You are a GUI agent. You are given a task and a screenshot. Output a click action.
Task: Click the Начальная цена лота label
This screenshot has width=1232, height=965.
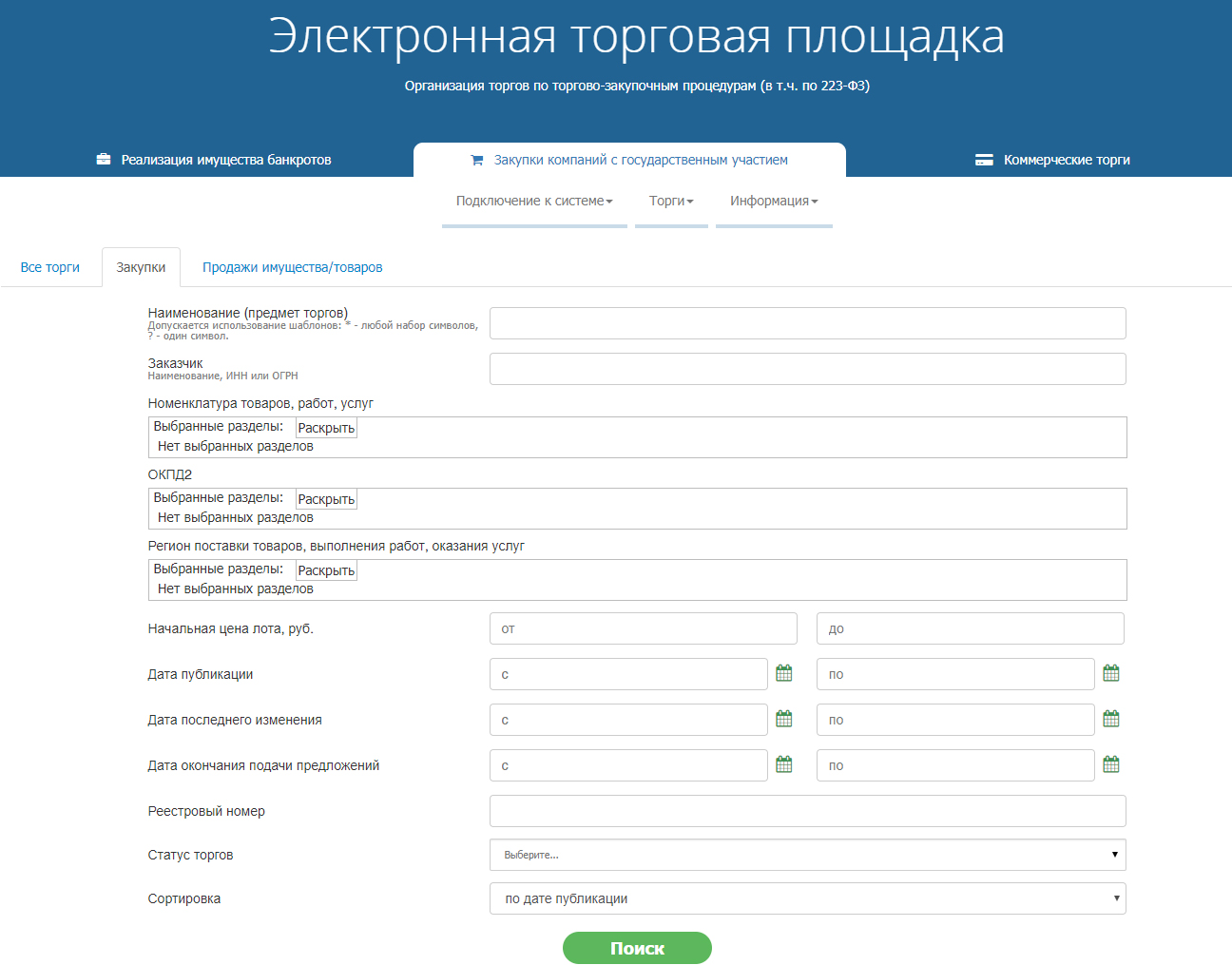[x=231, y=628]
